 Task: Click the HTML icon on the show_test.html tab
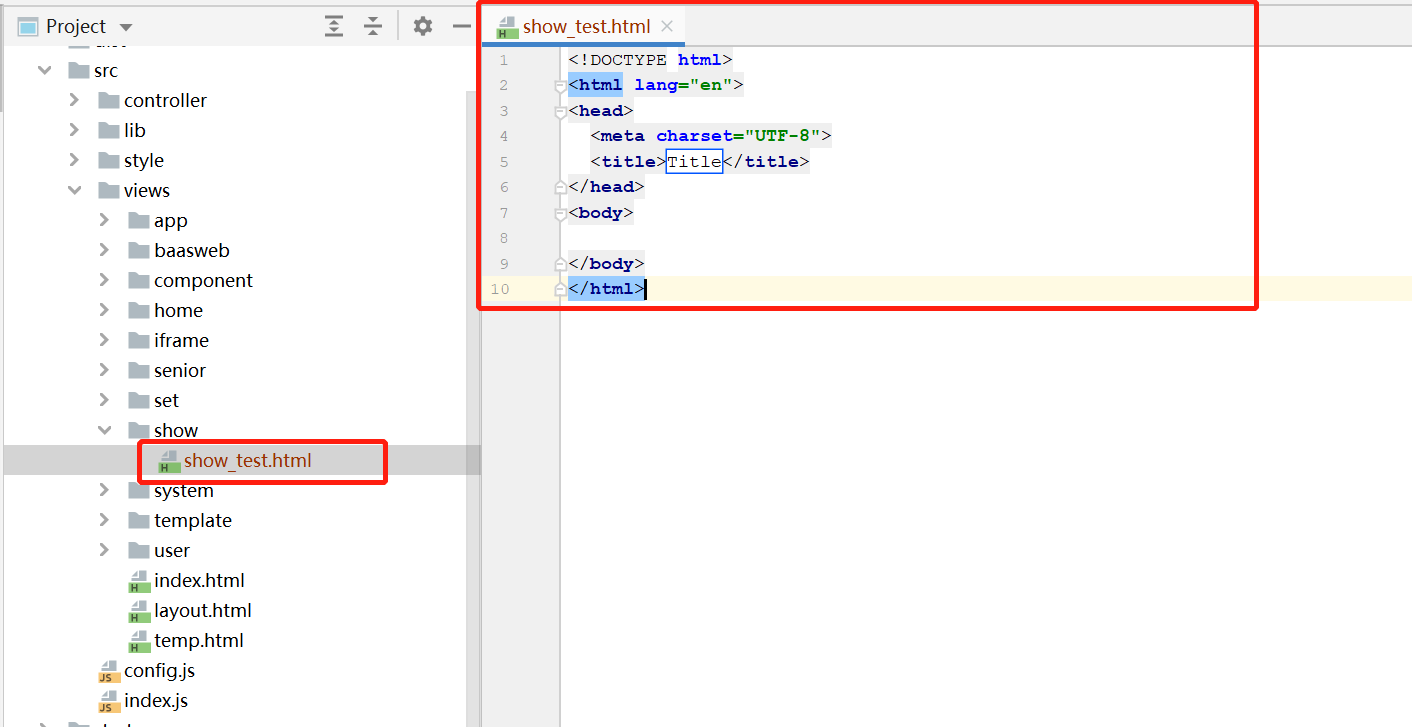pyautogui.click(x=506, y=27)
